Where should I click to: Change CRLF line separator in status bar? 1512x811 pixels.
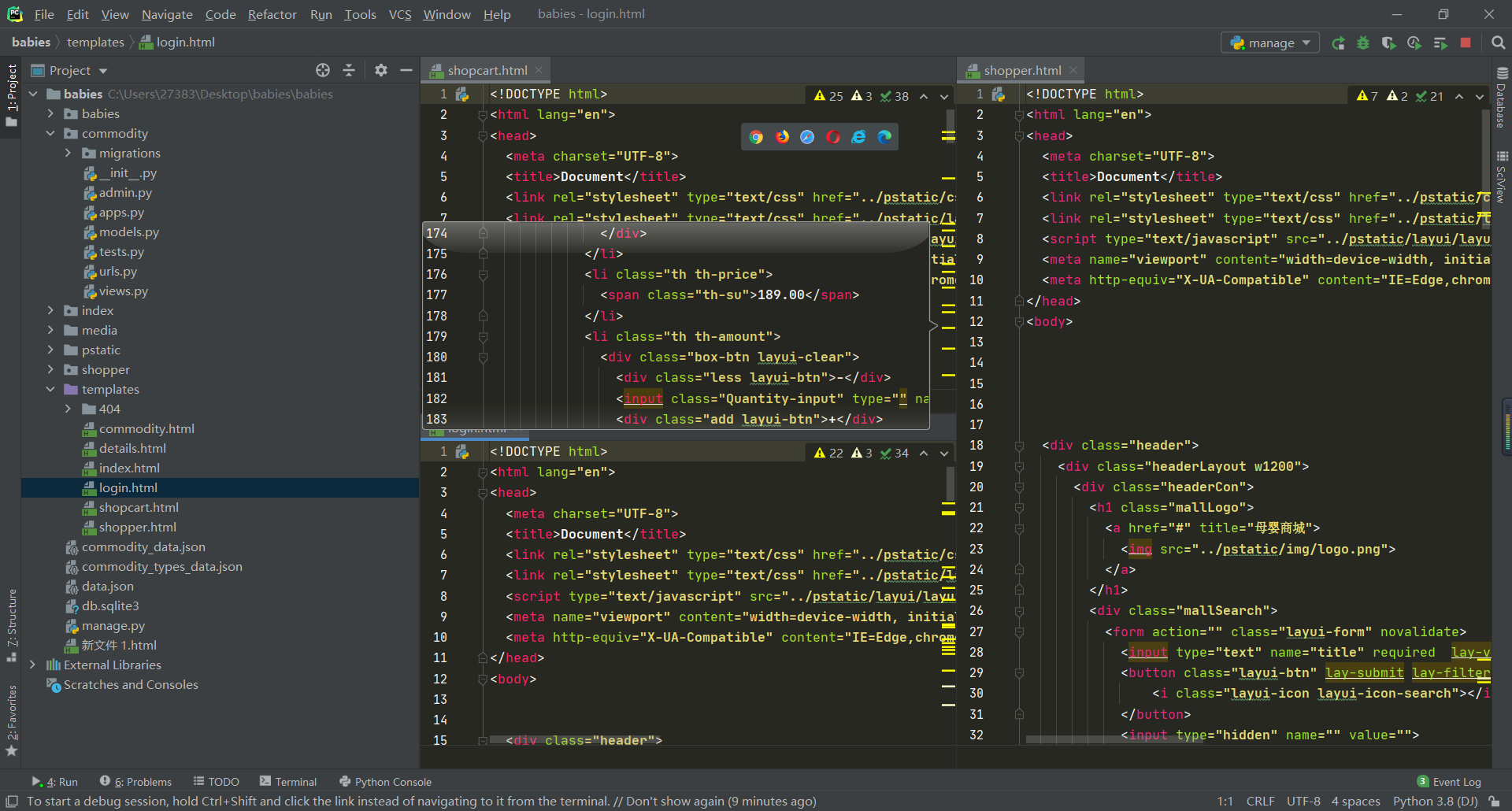point(1260,802)
